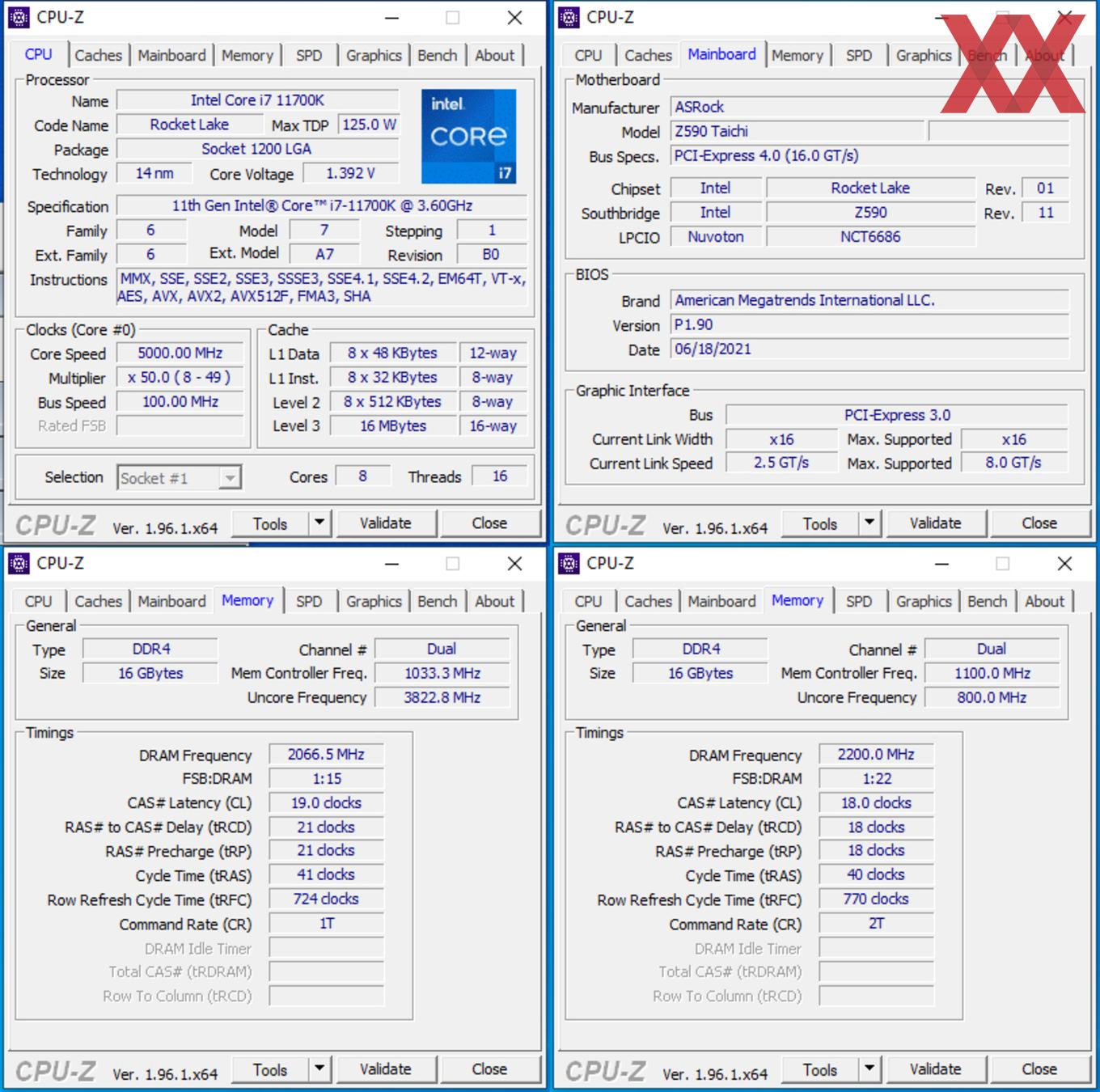The width and height of the screenshot is (1100, 1092).
Task: Select SPD tab in bottom-right Memory window
Action: point(859,601)
